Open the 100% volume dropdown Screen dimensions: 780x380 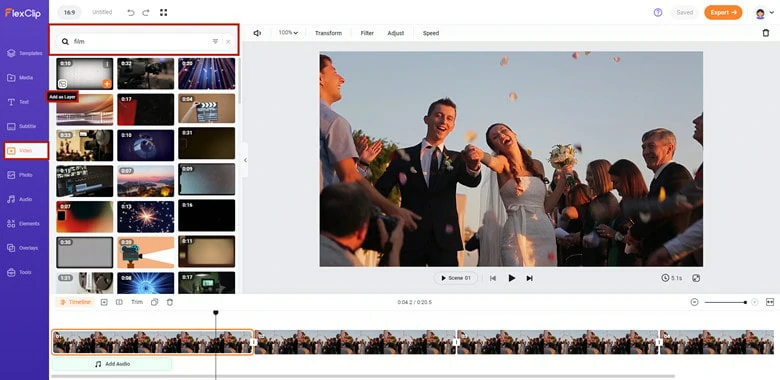pos(288,33)
